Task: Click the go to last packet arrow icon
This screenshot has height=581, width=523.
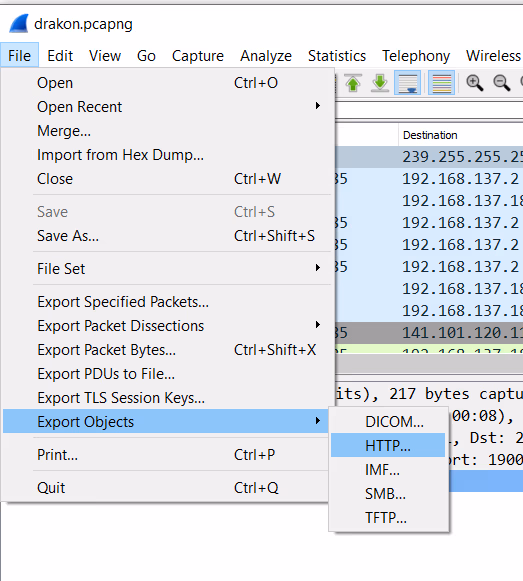Action: pos(380,83)
